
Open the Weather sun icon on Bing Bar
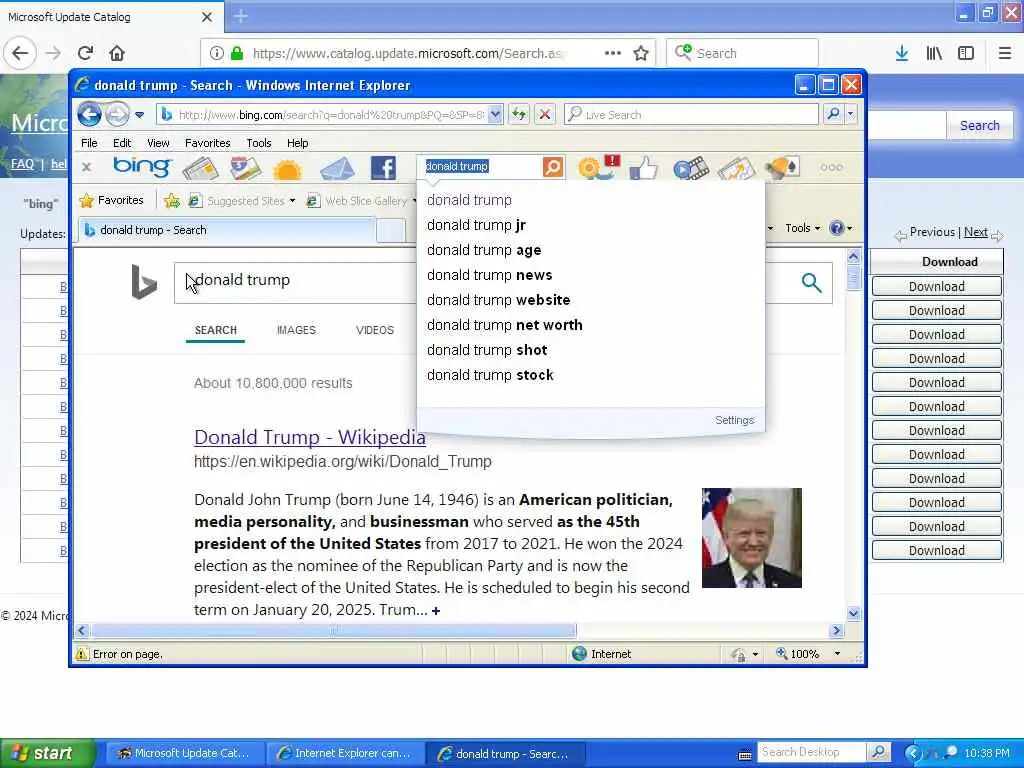(287, 170)
